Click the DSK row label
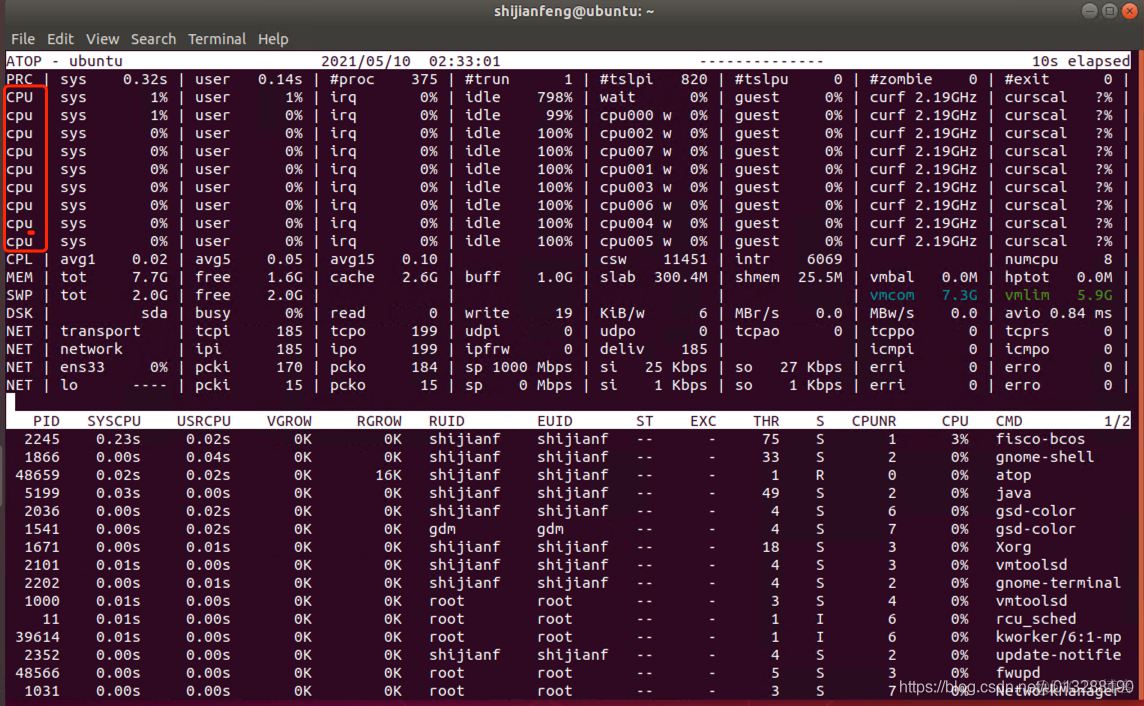This screenshot has height=706, width=1144. tap(20, 313)
